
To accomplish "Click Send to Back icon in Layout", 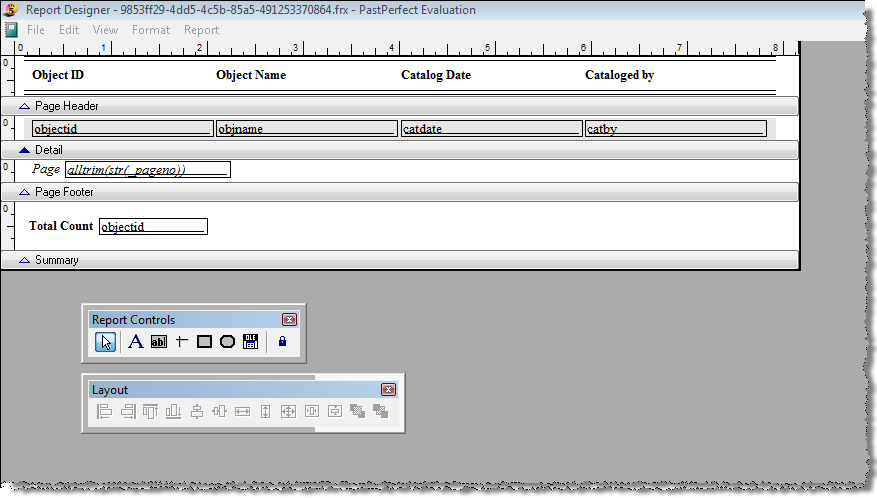I will [380, 412].
